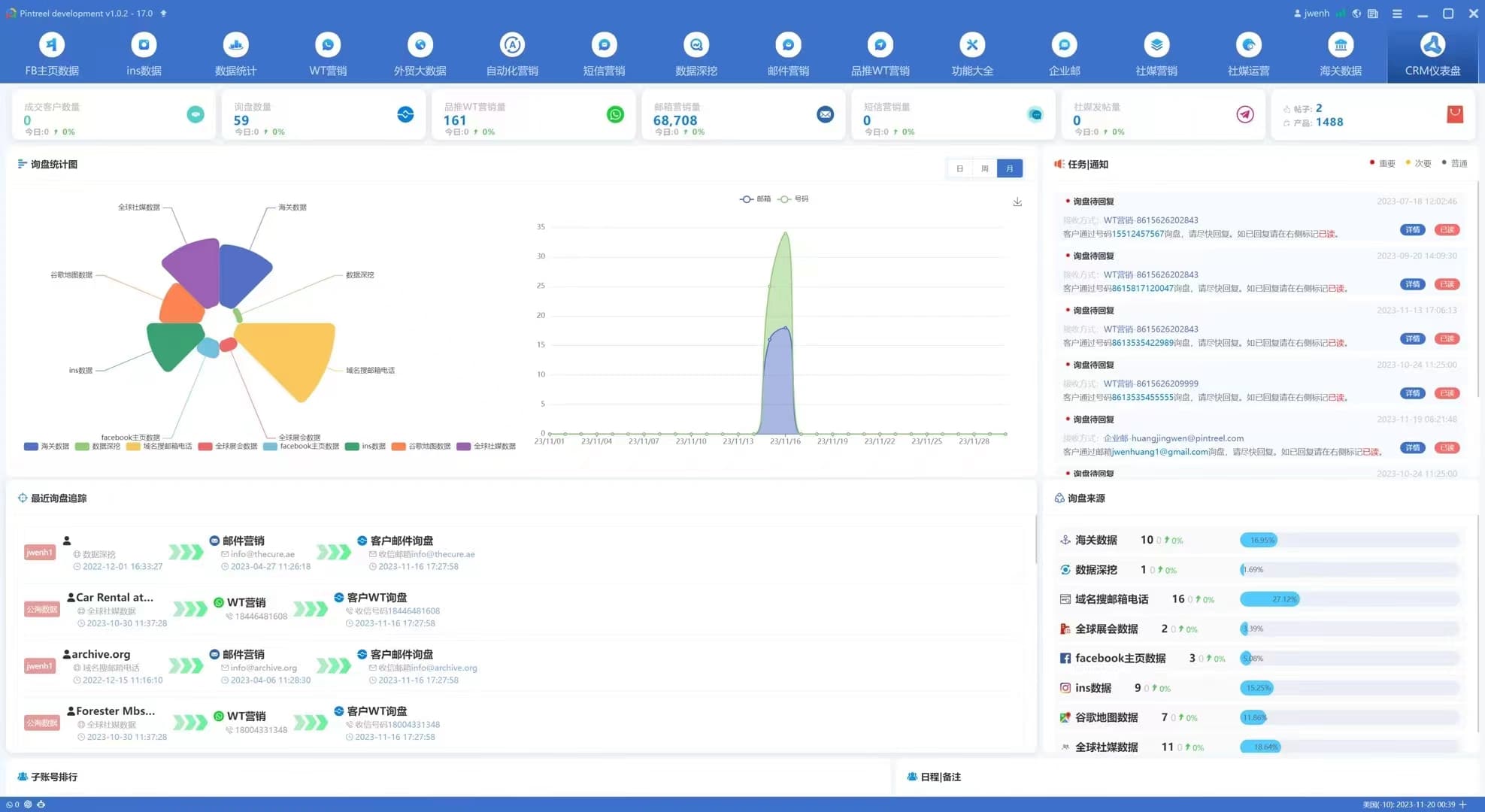This screenshot has width=1485, height=812.
Task: Download the line chart data icon
Action: [x=1017, y=201]
